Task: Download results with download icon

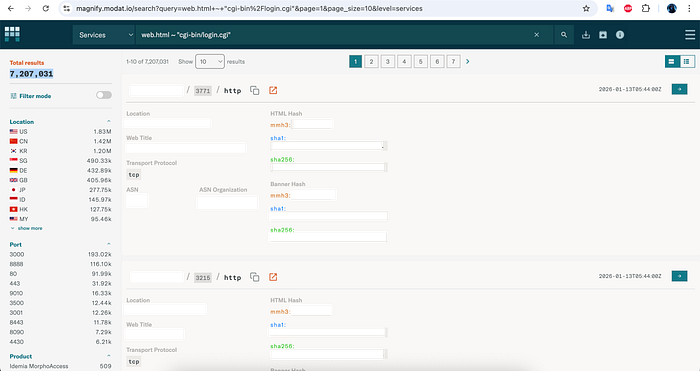Action: pos(586,35)
